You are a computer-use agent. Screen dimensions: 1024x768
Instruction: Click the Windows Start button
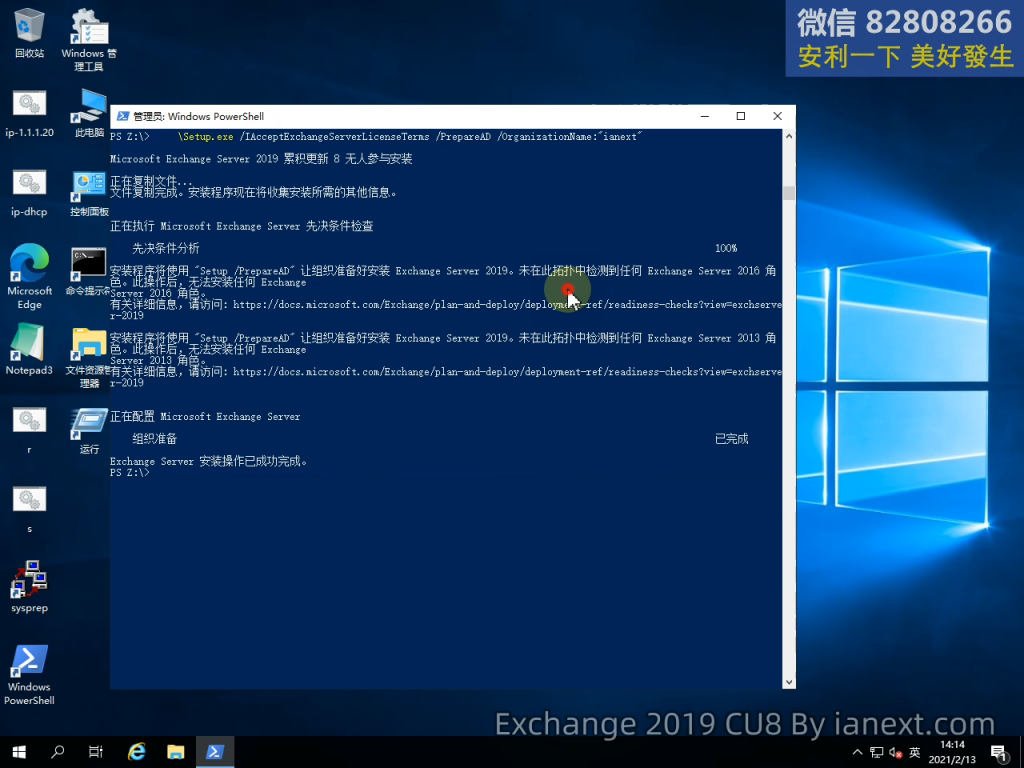point(19,752)
